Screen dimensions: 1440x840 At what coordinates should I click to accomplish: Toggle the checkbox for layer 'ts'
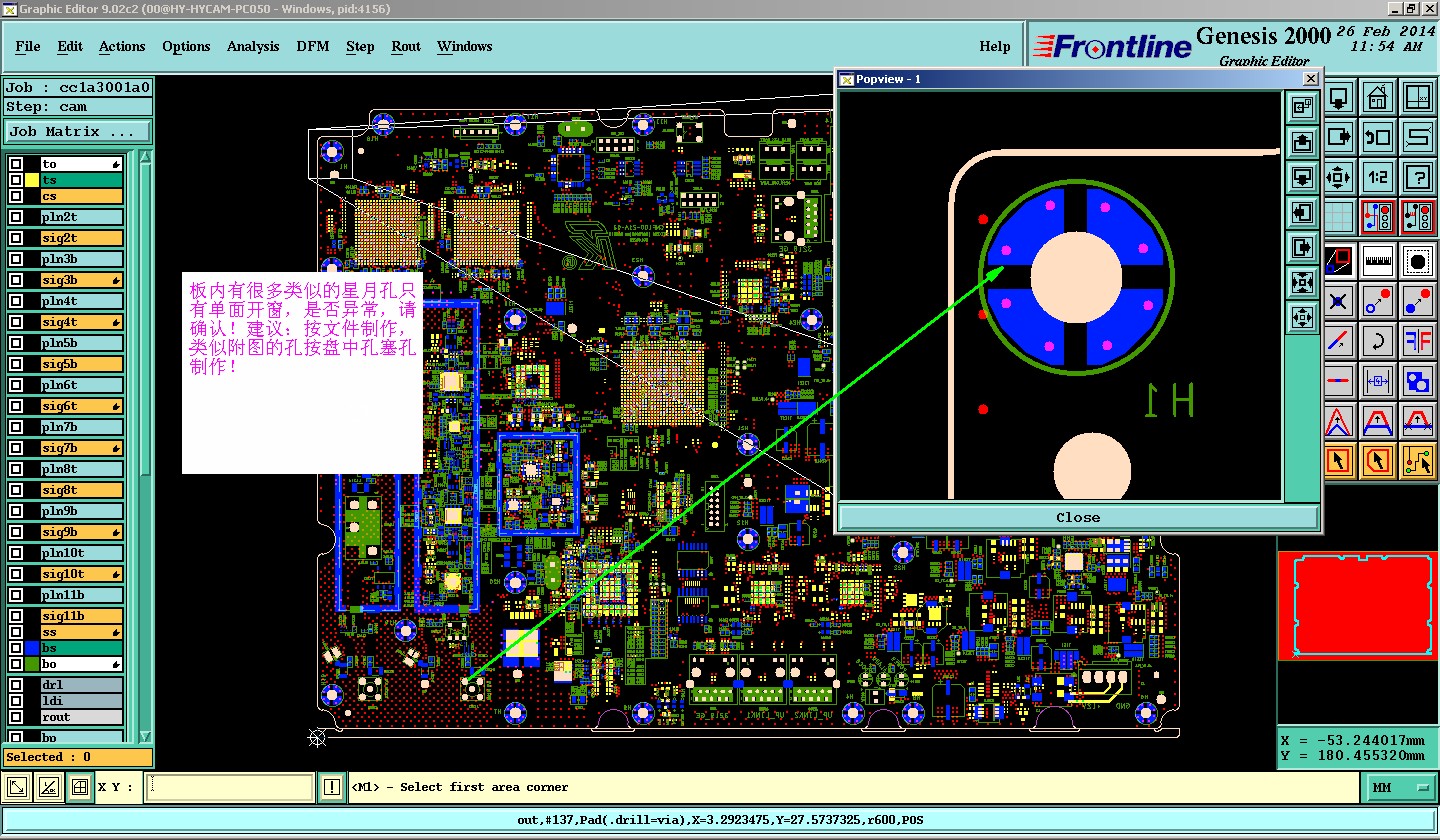point(16,181)
